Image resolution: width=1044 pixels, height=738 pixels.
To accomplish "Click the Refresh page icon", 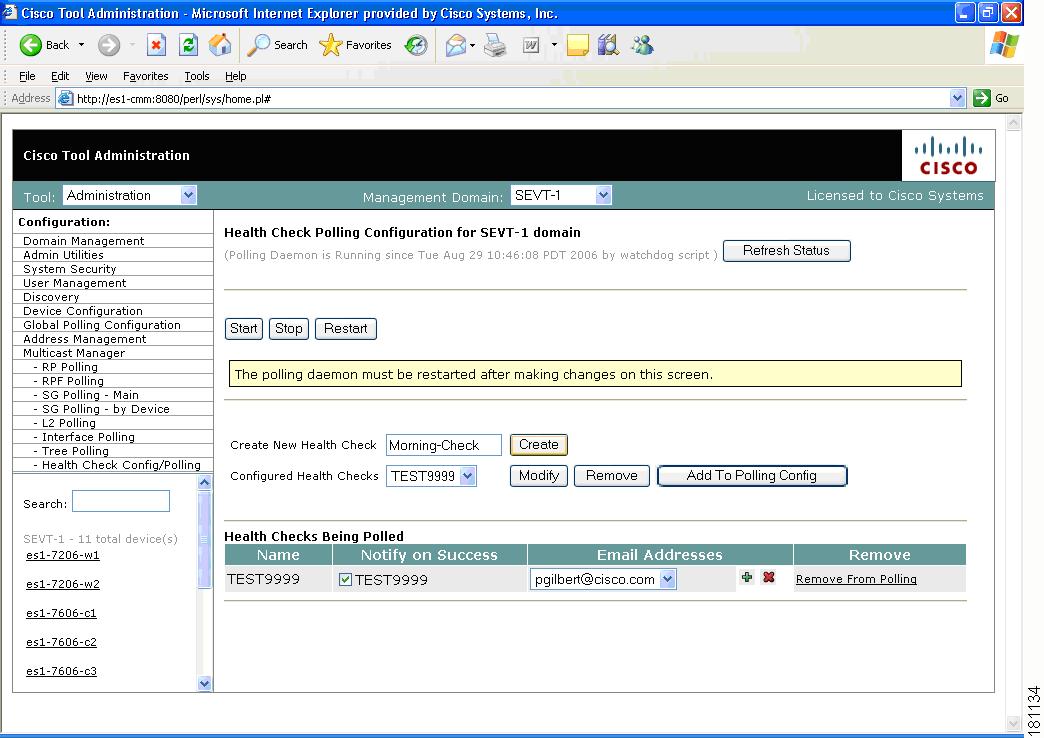I will pos(188,45).
